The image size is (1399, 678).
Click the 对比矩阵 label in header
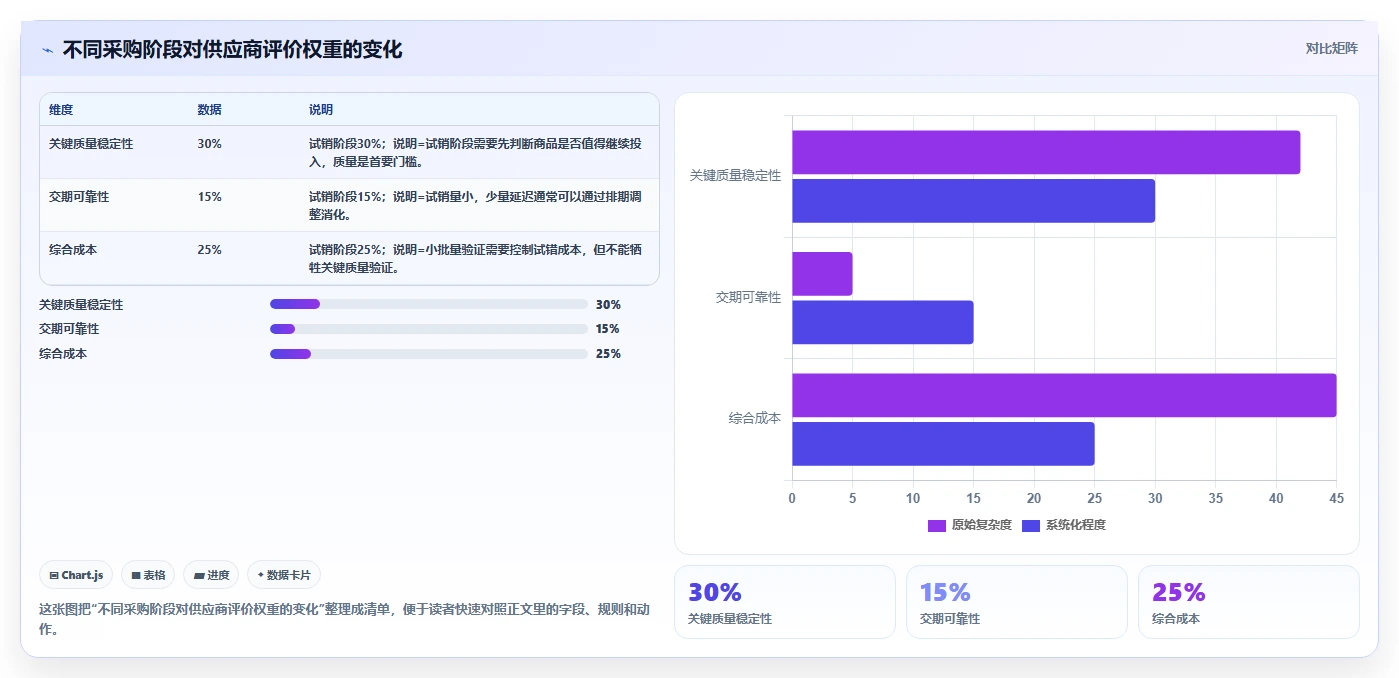(x=1331, y=48)
